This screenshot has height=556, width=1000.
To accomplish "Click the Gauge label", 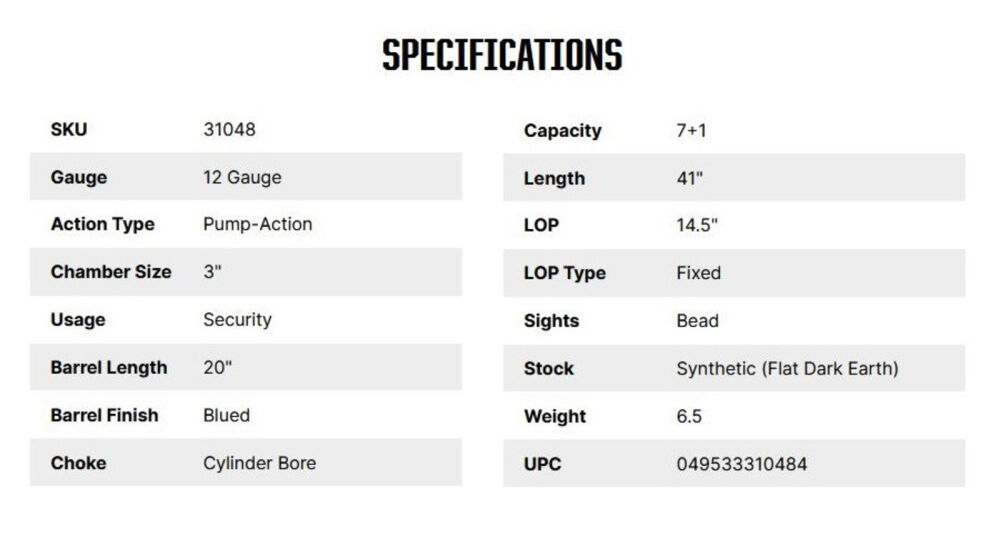I will [x=79, y=177].
